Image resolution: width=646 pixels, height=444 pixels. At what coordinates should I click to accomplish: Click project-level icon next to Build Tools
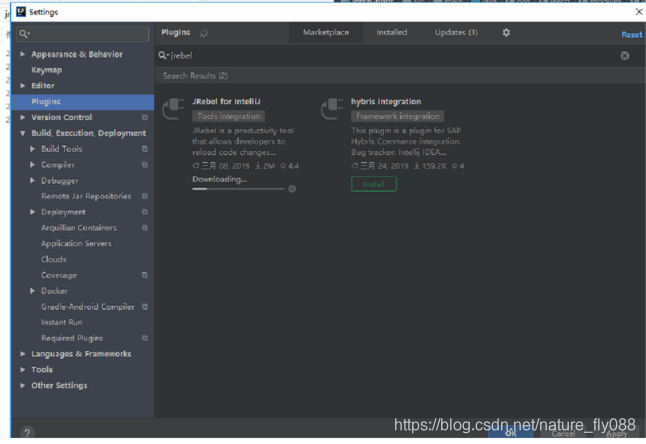pos(145,149)
